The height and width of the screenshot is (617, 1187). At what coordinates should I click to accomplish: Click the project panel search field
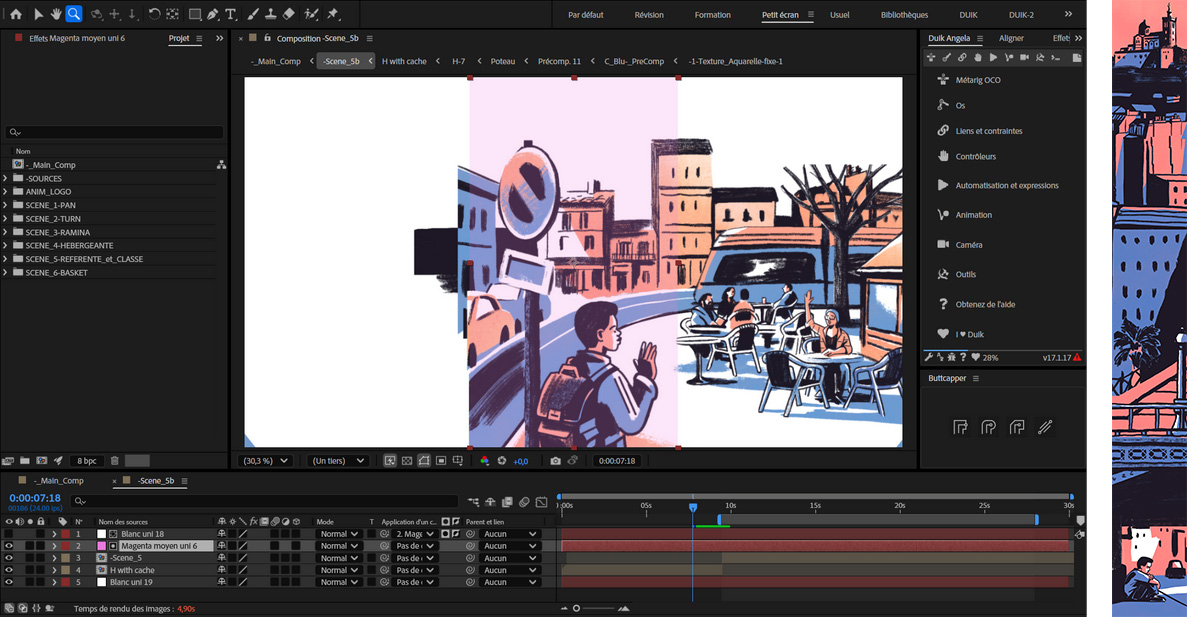pyautogui.click(x=113, y=132)
